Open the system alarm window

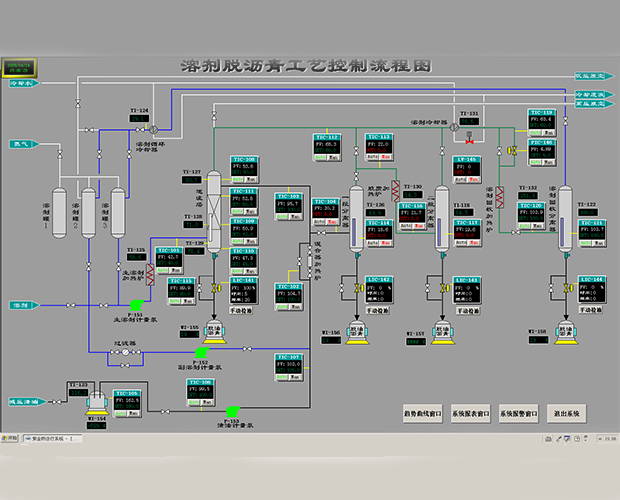click(x=518, y=414)
